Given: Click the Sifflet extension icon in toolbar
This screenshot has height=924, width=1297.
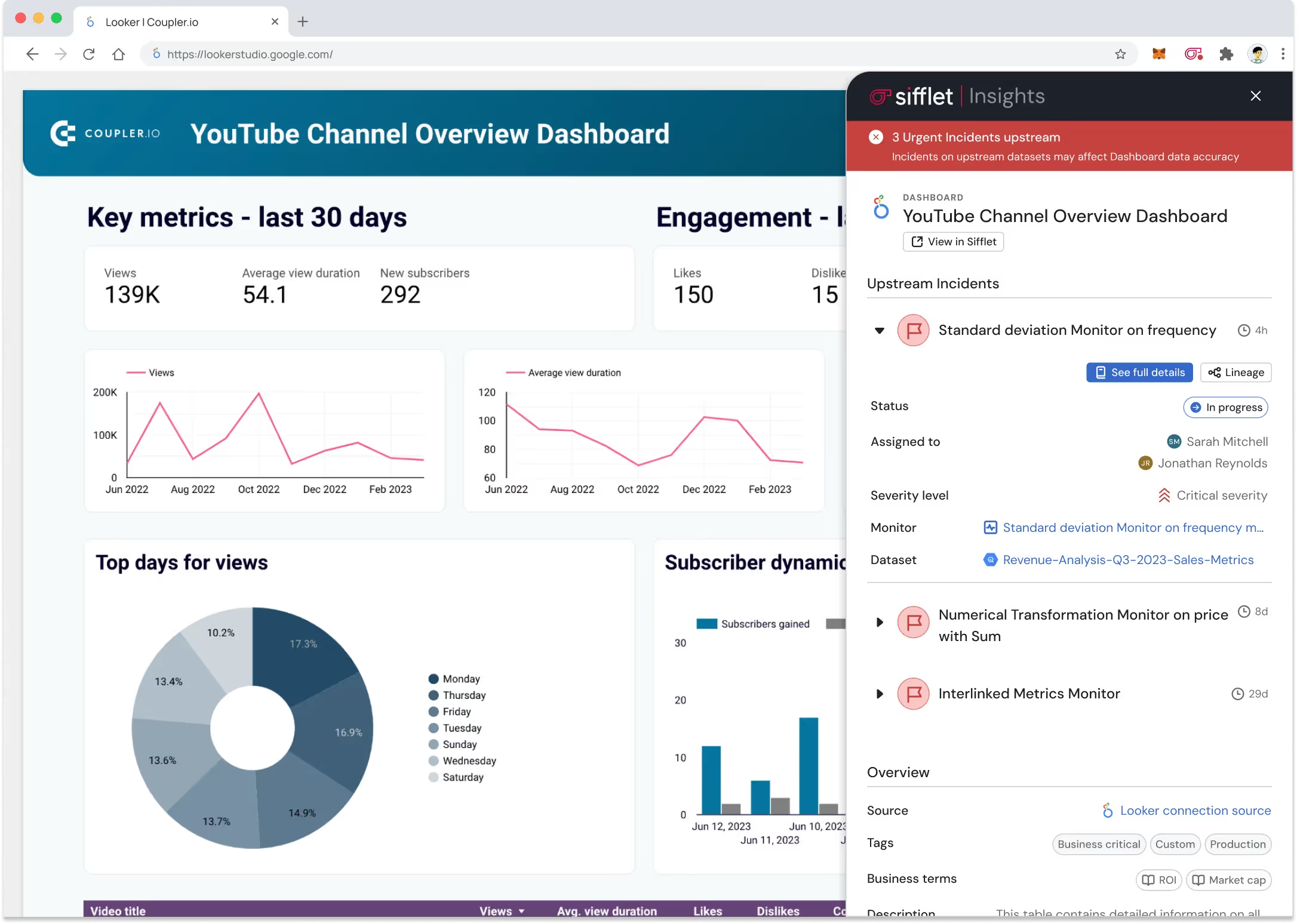Looking at the screenshot, I should (1193, 54).
